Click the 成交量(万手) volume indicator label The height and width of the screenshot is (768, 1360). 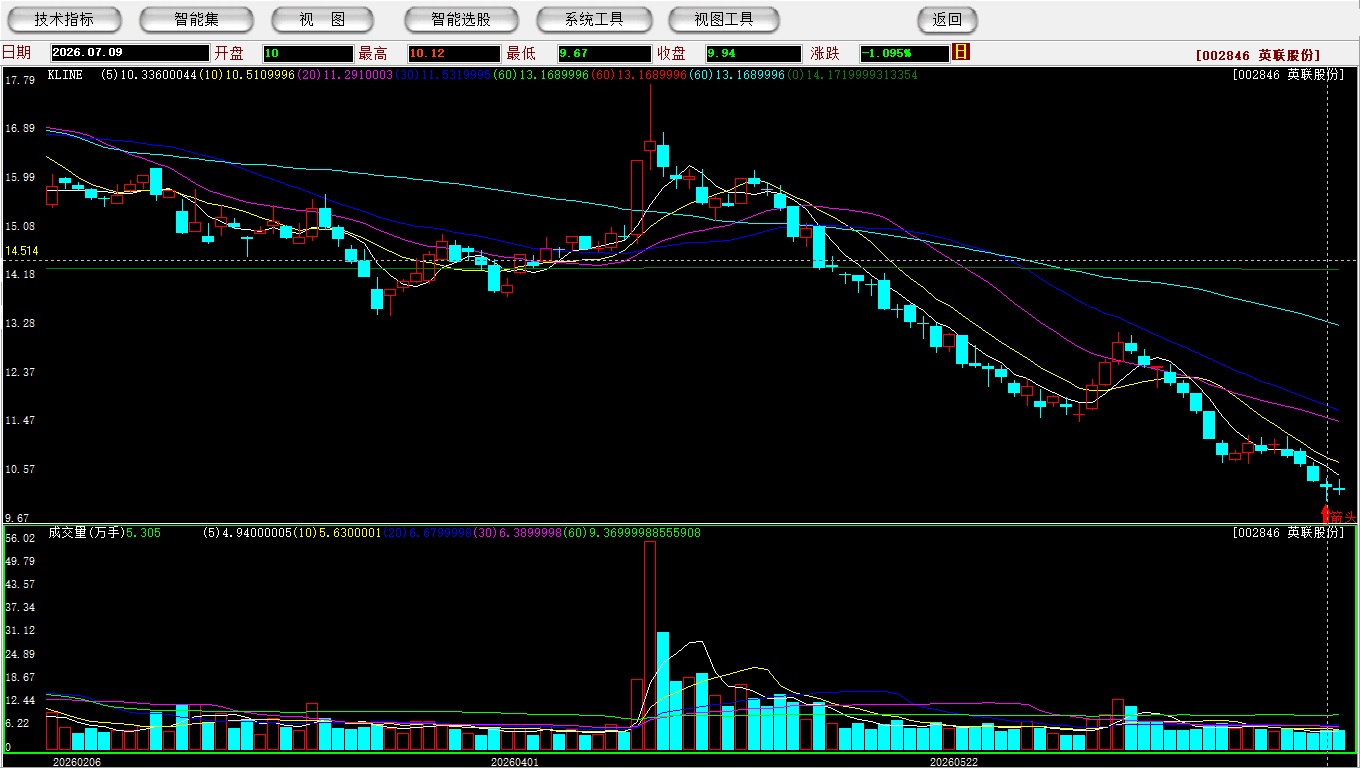pyautogui.click(x=85, y=533)
